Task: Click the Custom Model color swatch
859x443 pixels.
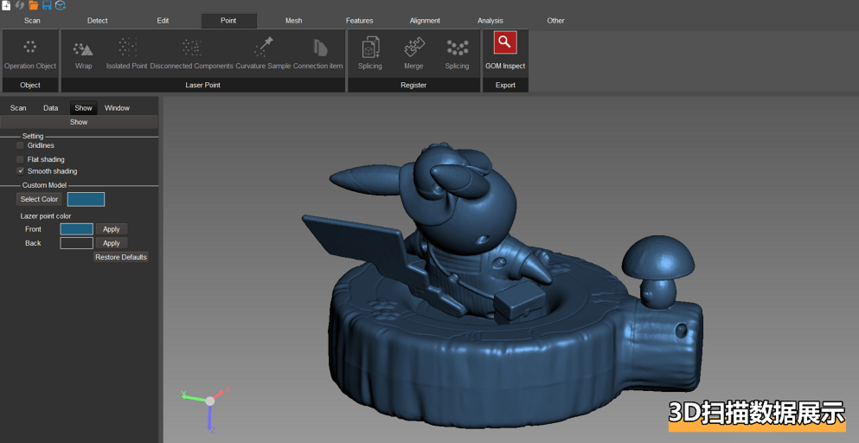Action: tap(86, 199)
